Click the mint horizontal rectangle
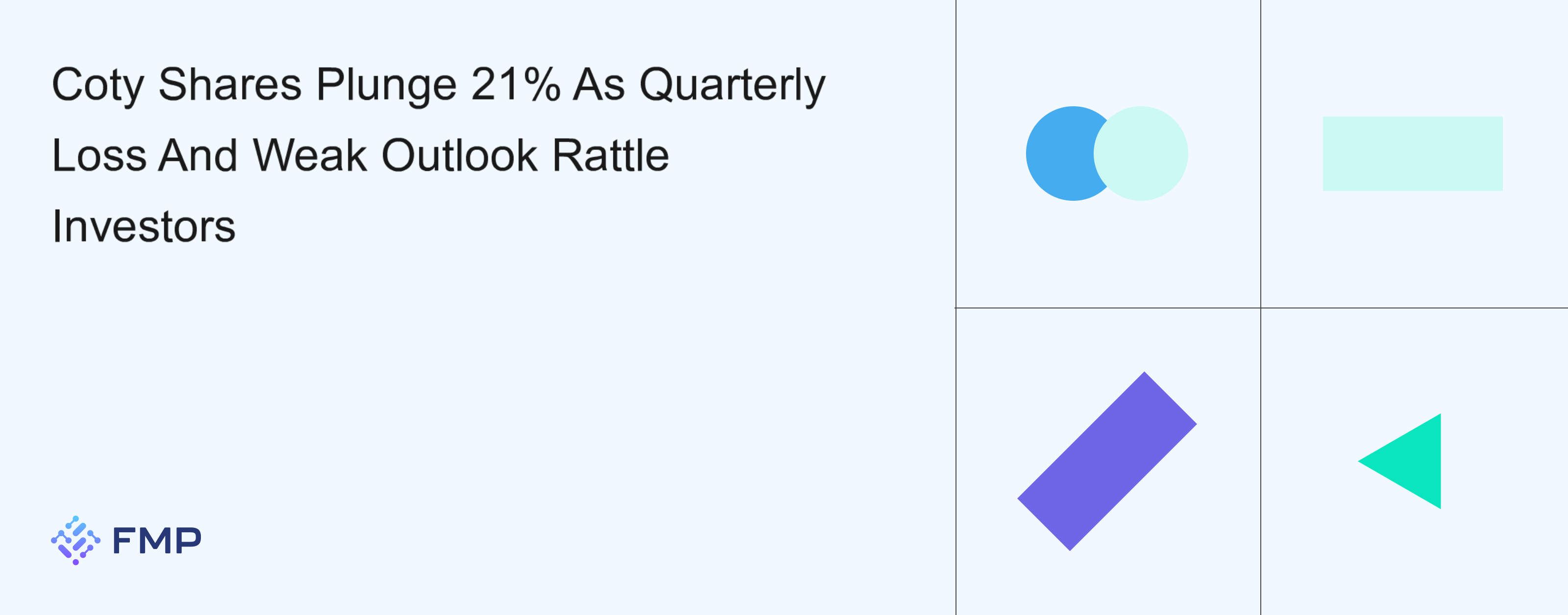 (x=1412, y=153)
